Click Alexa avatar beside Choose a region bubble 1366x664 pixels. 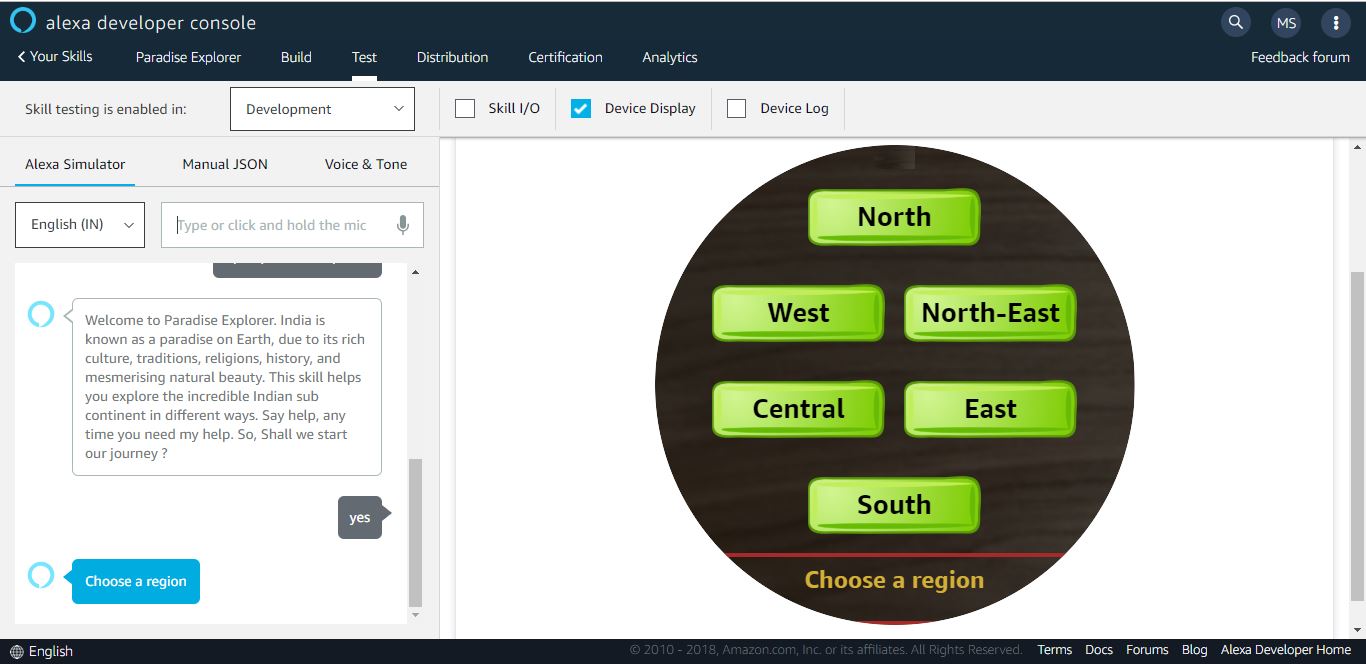pos(41,575)
